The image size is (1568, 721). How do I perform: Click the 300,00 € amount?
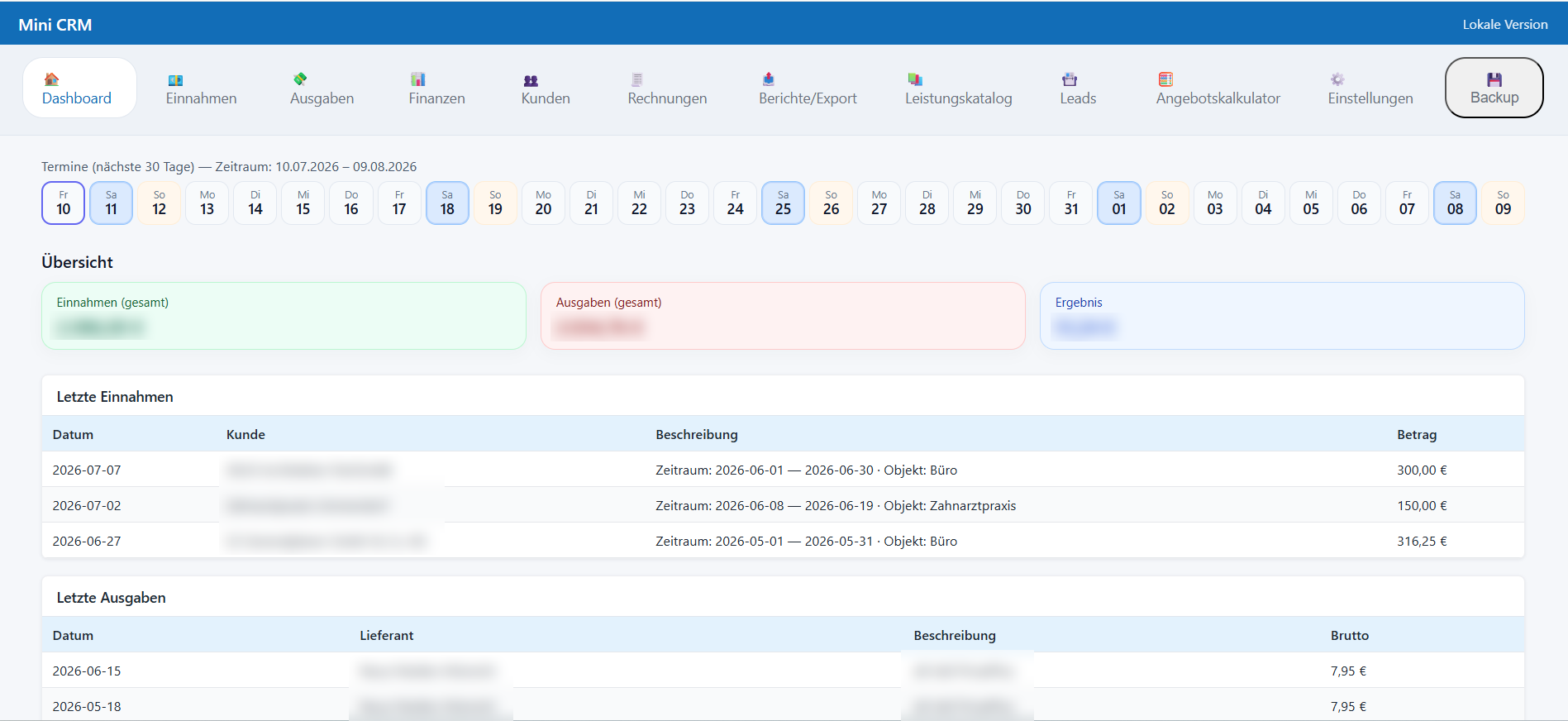(1422, 470)
